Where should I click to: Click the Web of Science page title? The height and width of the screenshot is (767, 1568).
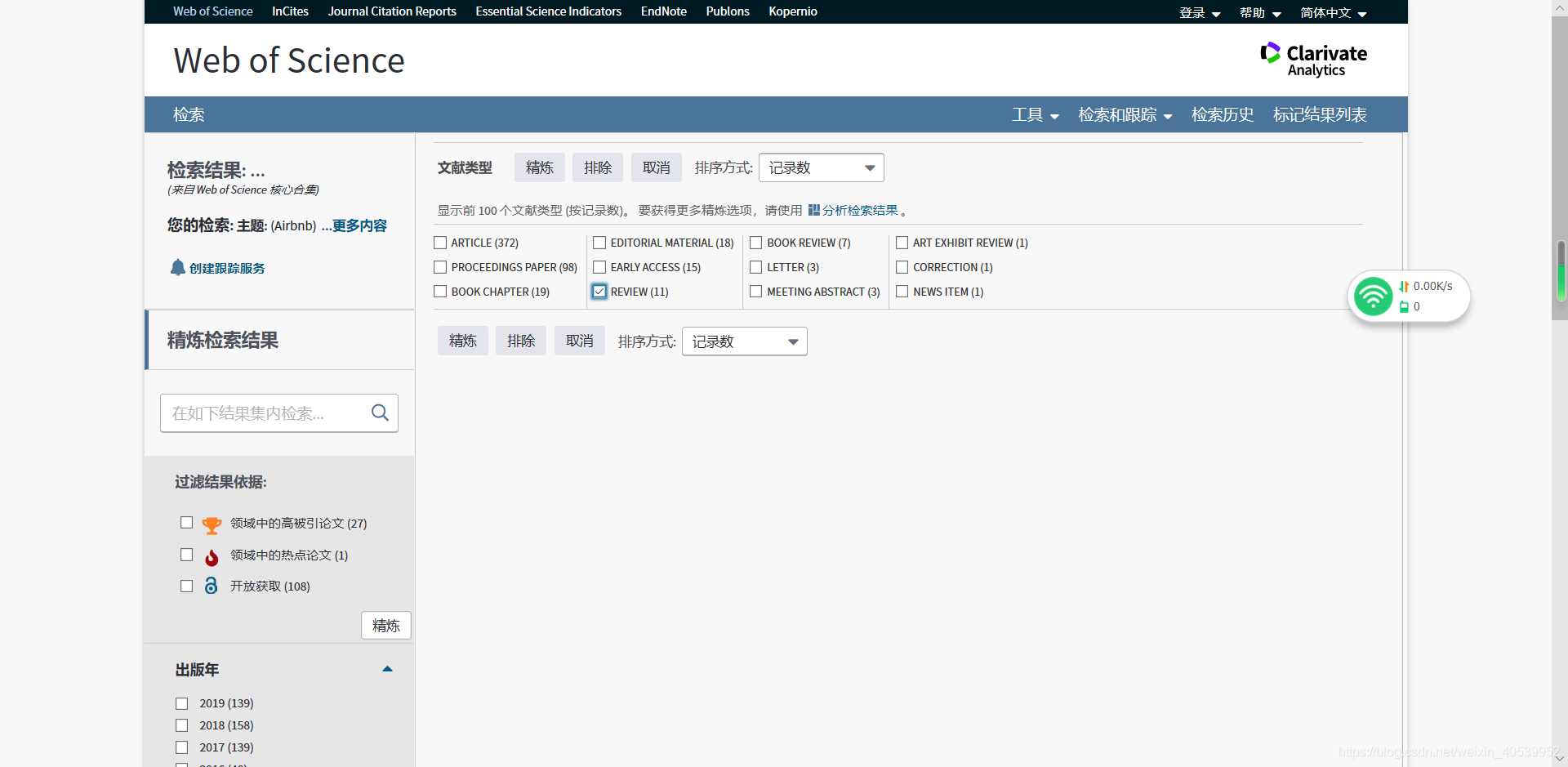289,60
